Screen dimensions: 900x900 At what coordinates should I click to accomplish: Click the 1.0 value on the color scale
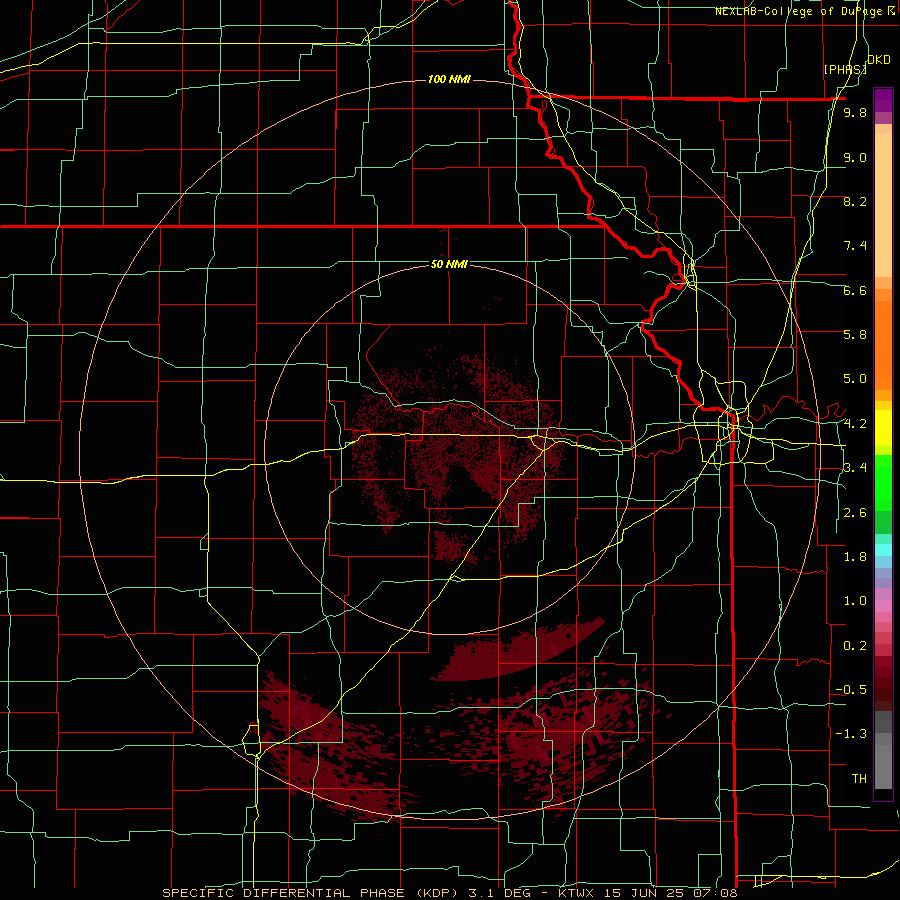pyautogui.click(x=855, y=601)
